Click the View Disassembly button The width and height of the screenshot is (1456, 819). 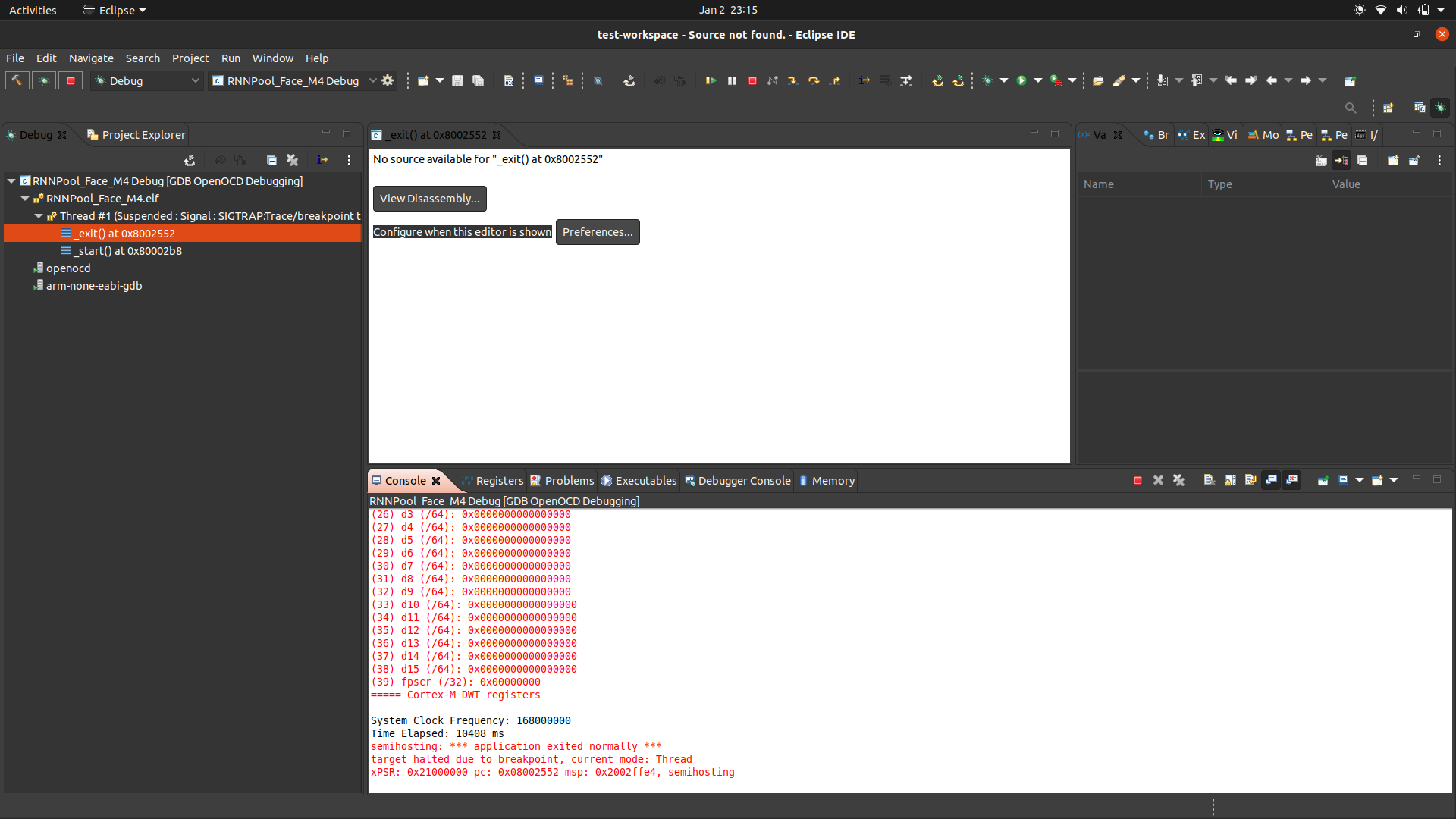point(429,199)
